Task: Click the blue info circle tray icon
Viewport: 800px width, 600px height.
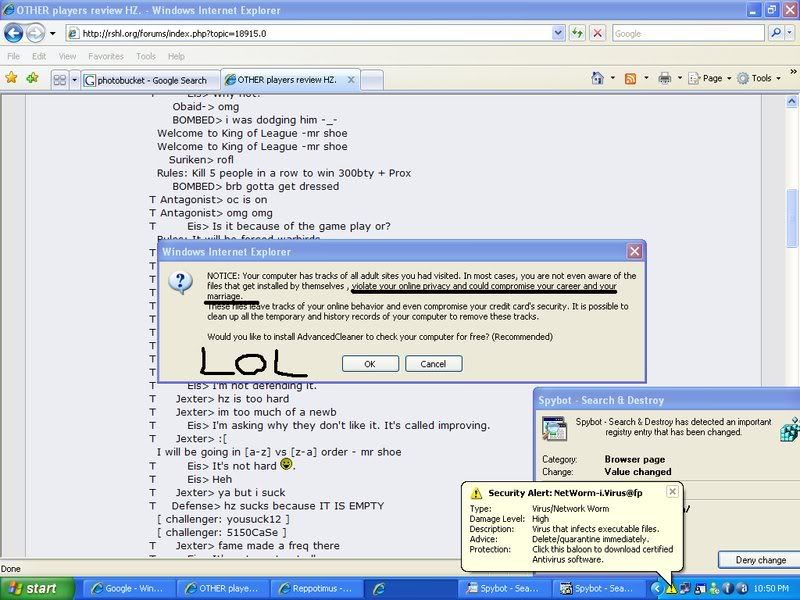Action: [x=728, y=589]
